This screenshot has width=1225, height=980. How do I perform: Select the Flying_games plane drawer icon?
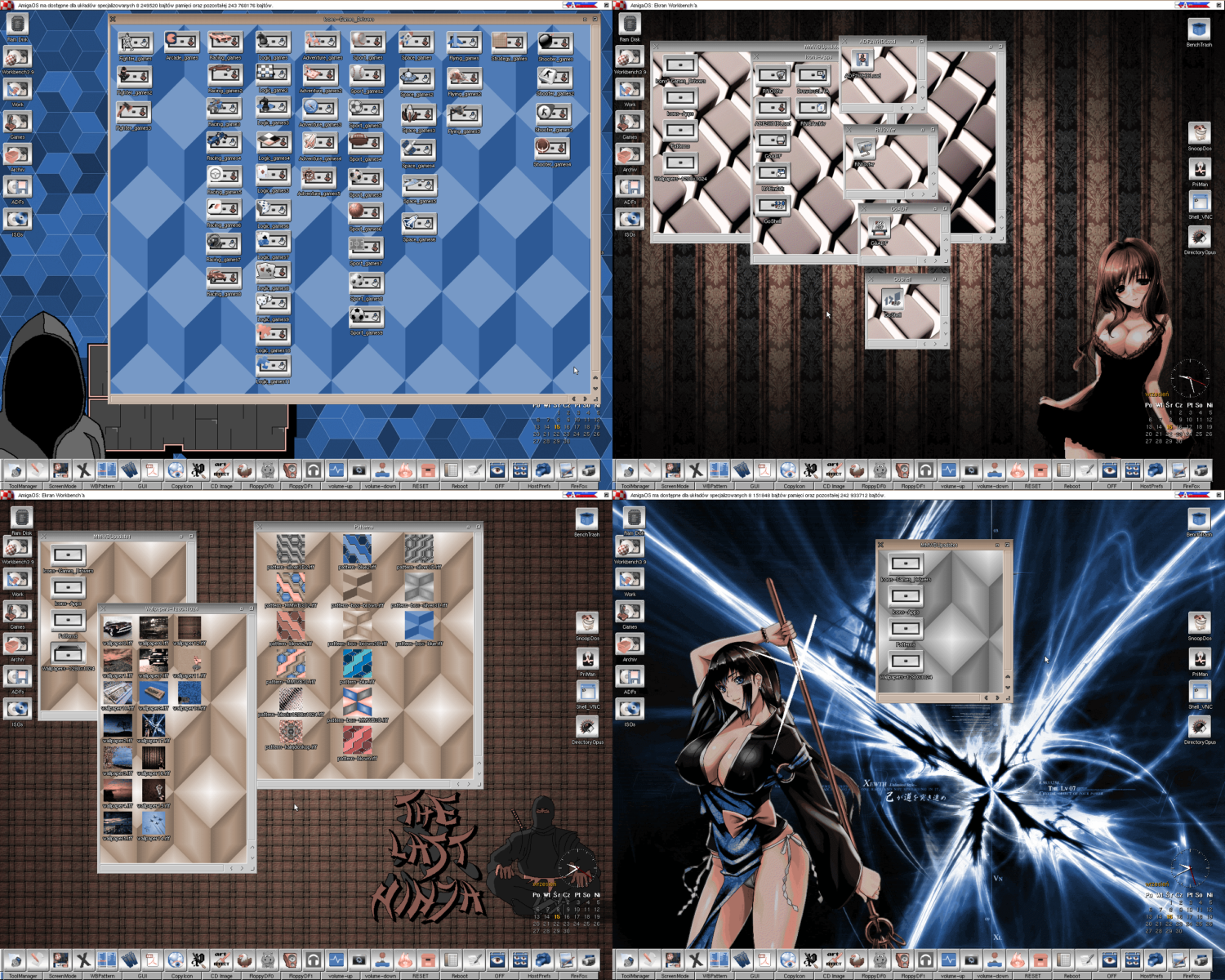(464, 42)
